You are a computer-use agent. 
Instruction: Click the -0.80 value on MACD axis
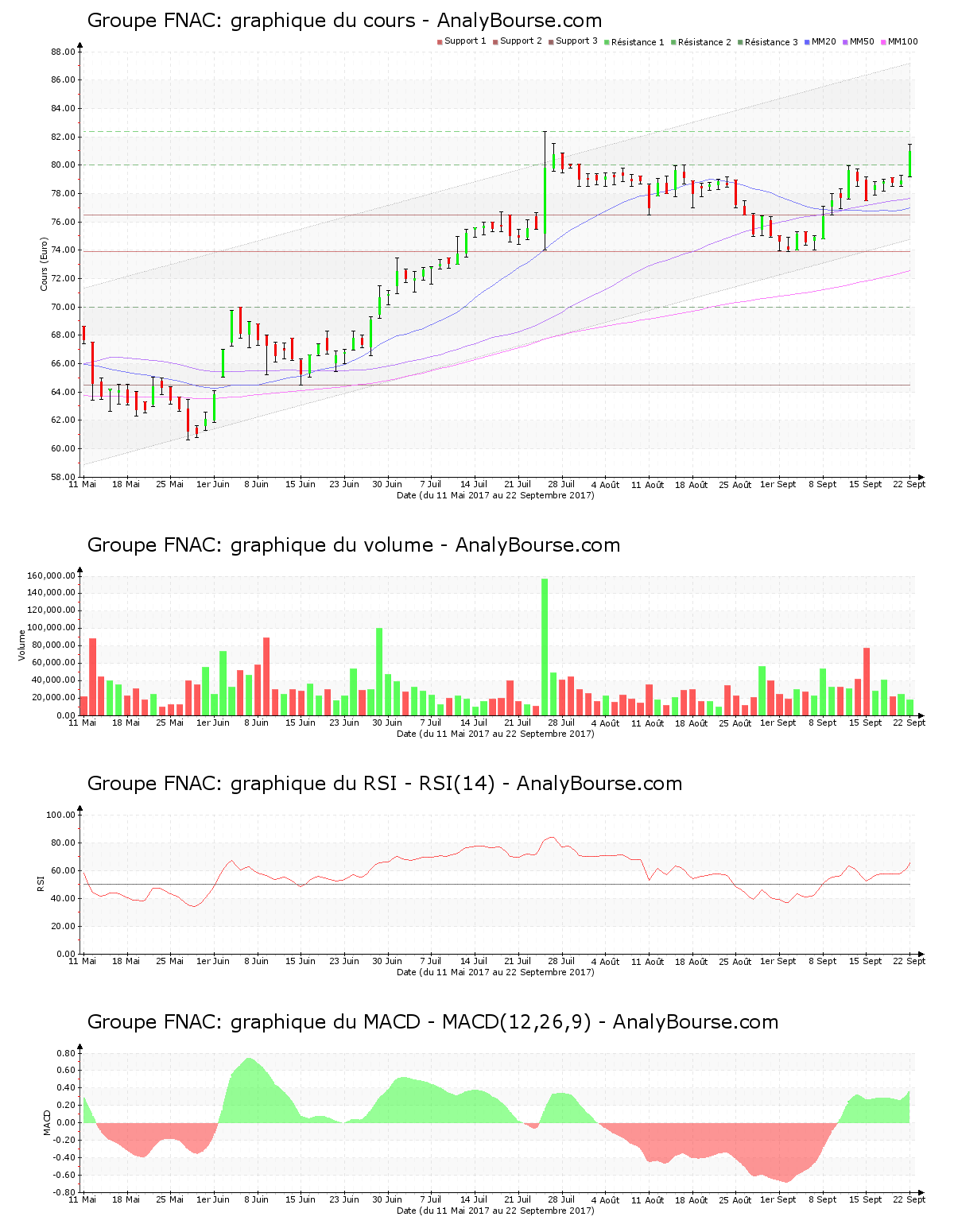click(x=64, y=1192)
